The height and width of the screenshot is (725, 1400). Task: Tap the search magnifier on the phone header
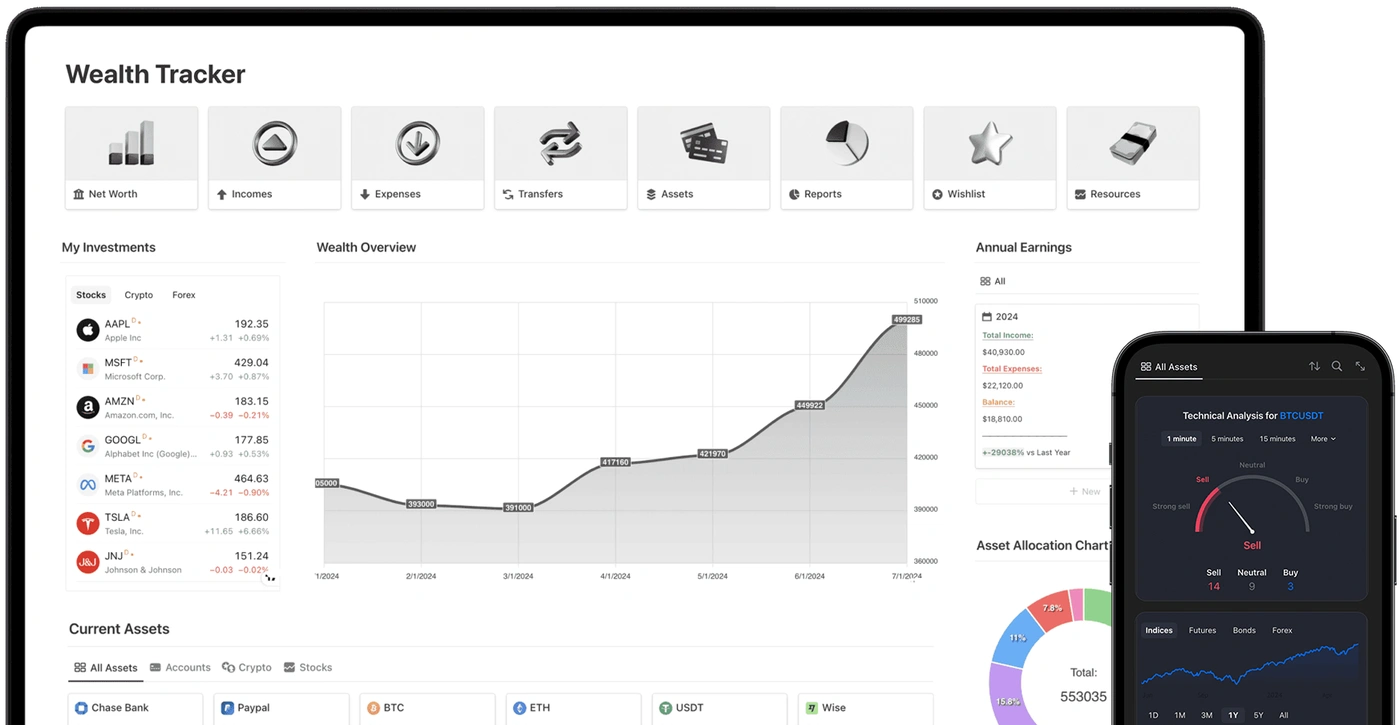[1337, 367]
